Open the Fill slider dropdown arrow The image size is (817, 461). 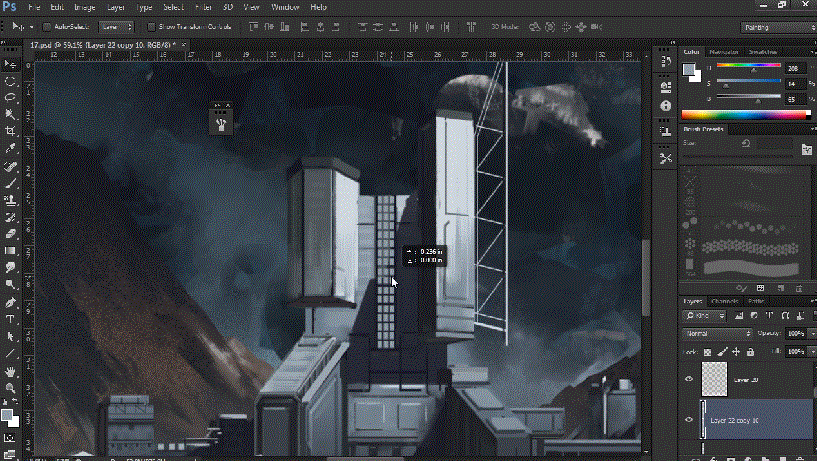[x=813, y=352]
